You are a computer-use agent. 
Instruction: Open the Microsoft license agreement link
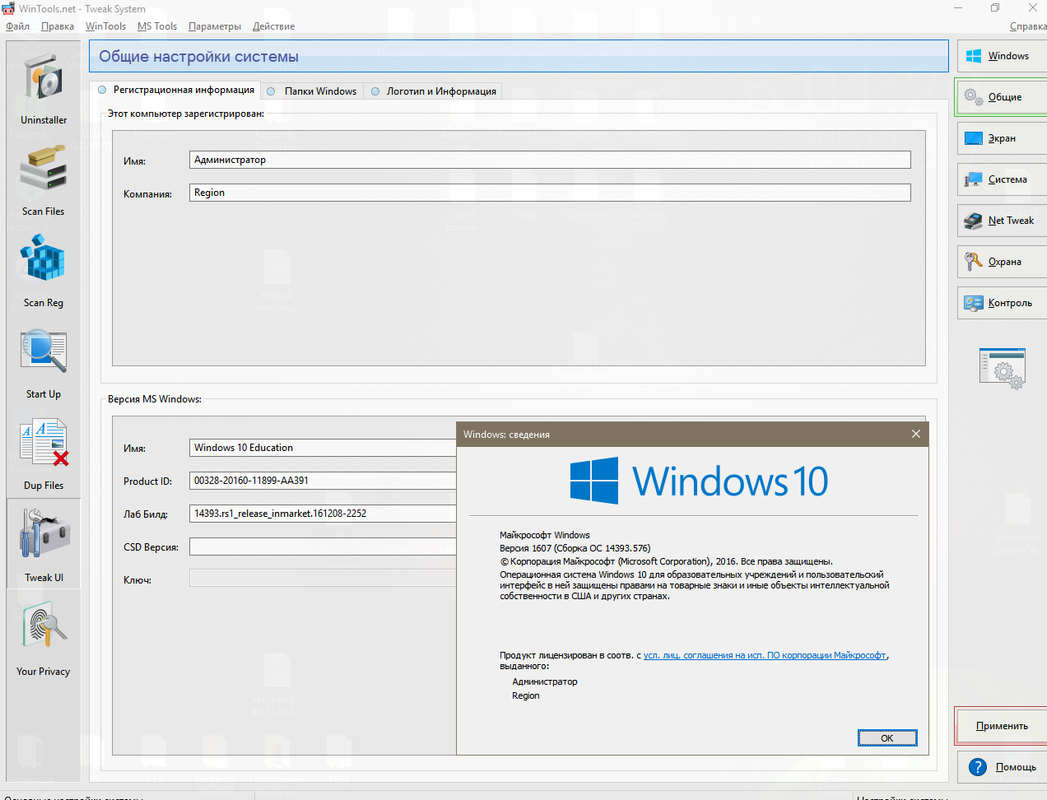pos(765,655)
